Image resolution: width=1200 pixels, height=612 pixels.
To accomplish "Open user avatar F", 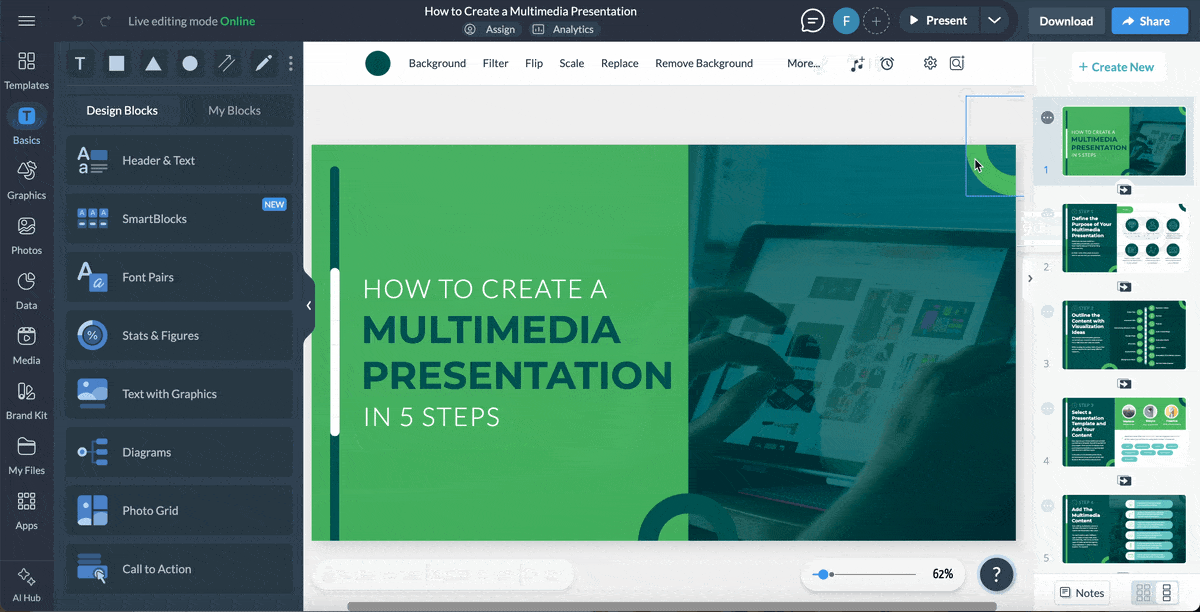I will coord(846,21).
